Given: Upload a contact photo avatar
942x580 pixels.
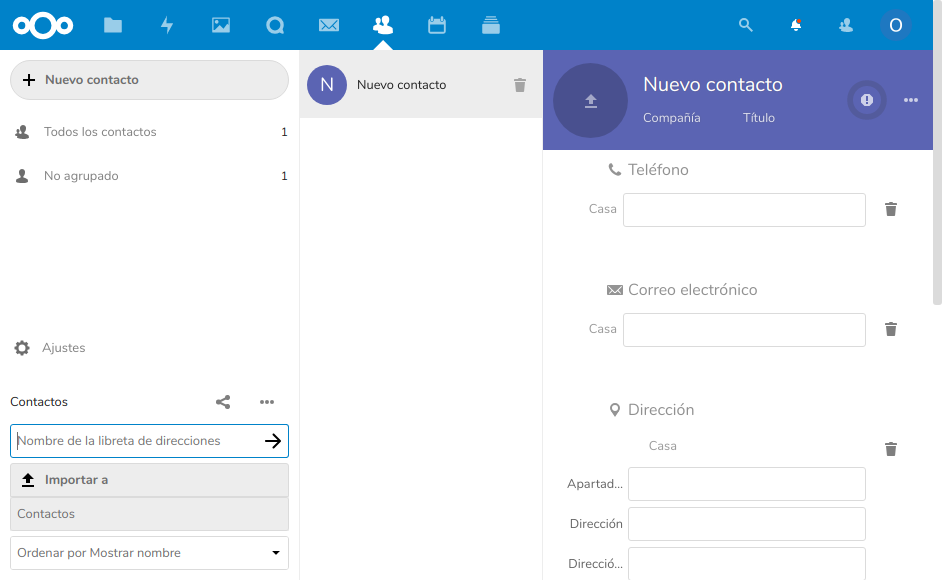Looking at the screenshot, I should (591, 100).
